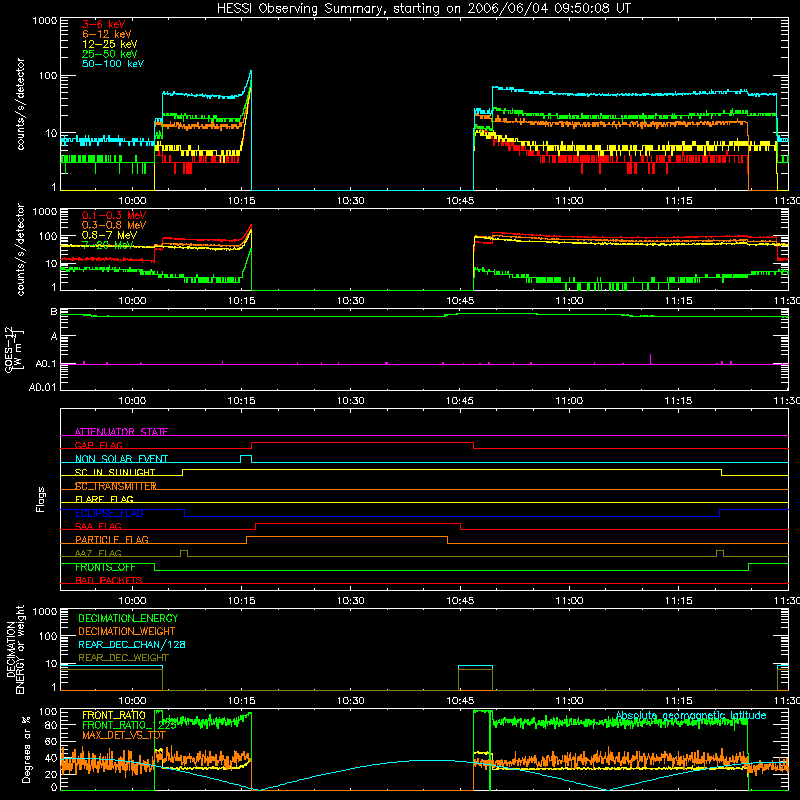Click the DECIMATION_ENERGY legend label
This screenshot has height=800, width=800.
click(128, 618)
